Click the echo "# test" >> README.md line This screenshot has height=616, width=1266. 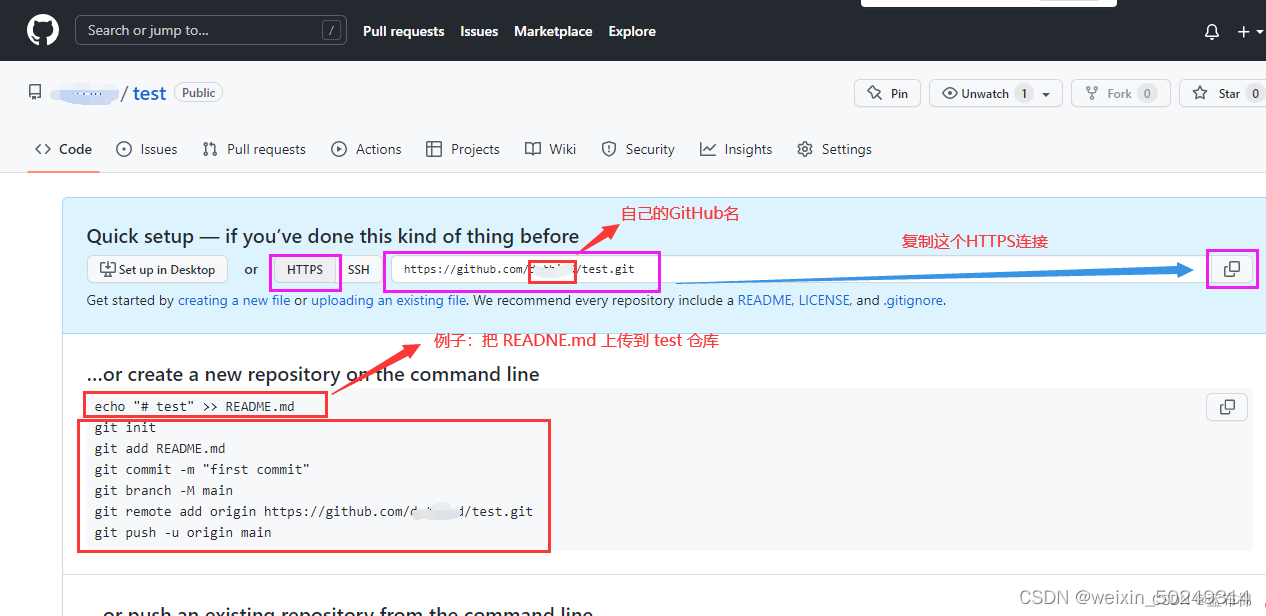(194, 406)
